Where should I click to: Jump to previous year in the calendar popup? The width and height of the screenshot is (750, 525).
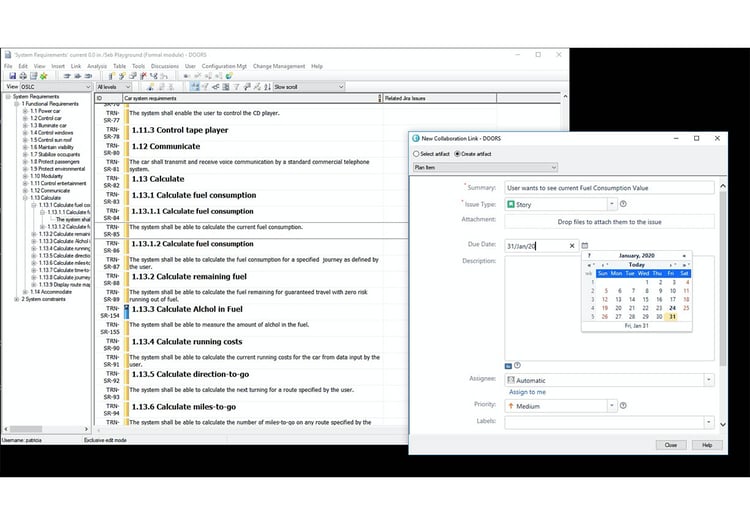591,265
